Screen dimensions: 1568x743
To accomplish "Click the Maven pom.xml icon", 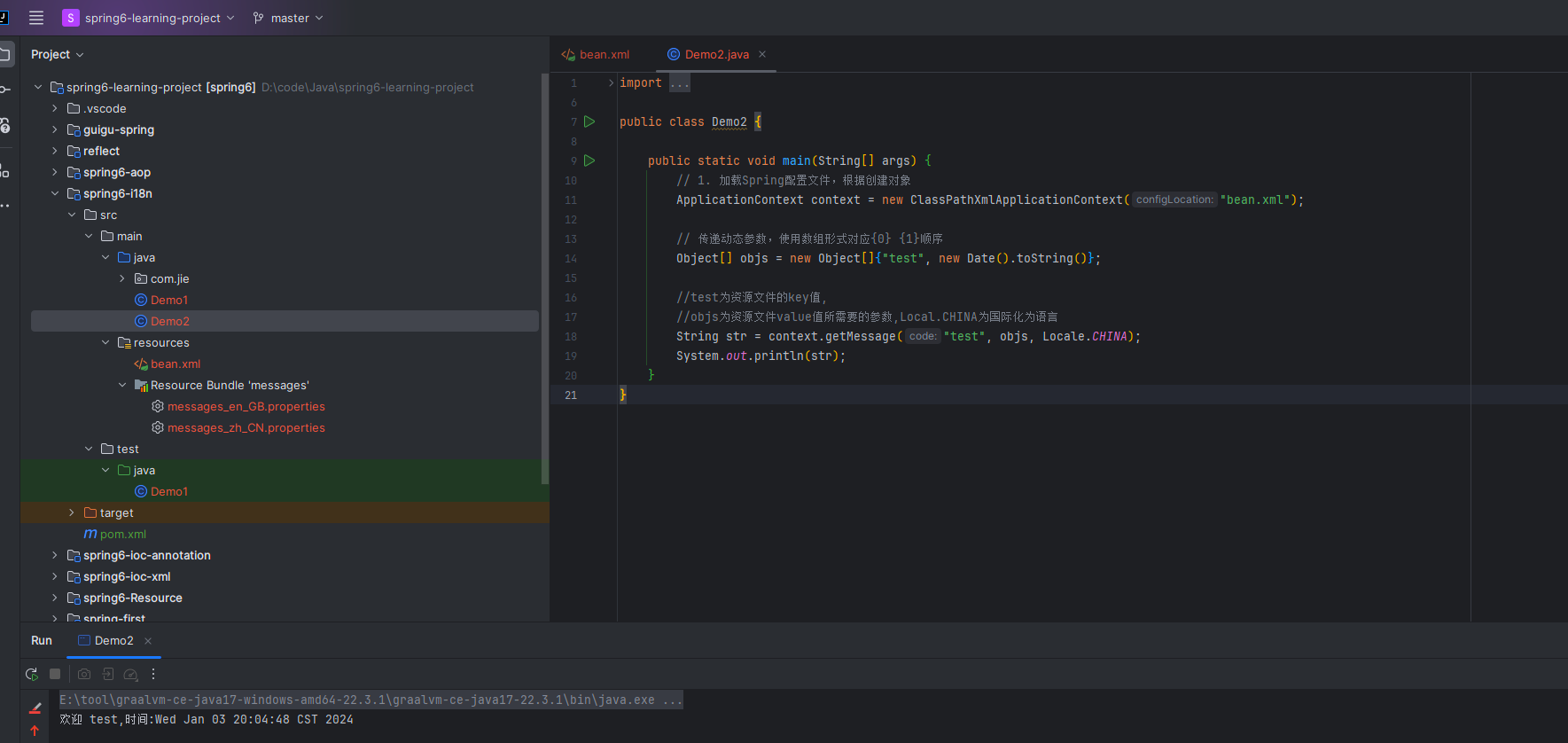I will tap(90, 534).
